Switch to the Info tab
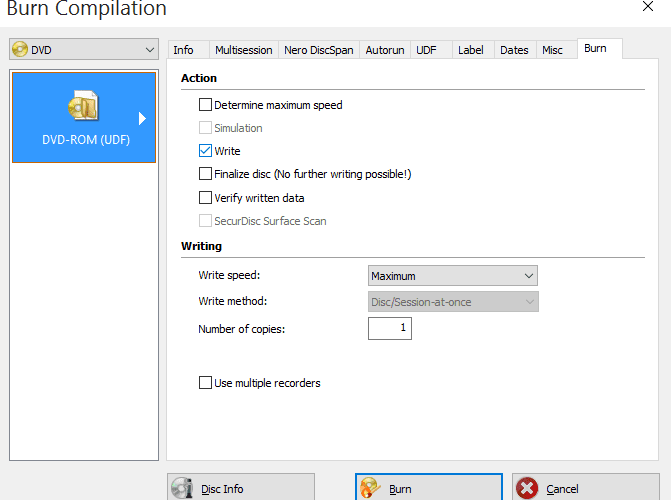Image resolution: width=671 pixels, height=500 pixels. (188, 50)
